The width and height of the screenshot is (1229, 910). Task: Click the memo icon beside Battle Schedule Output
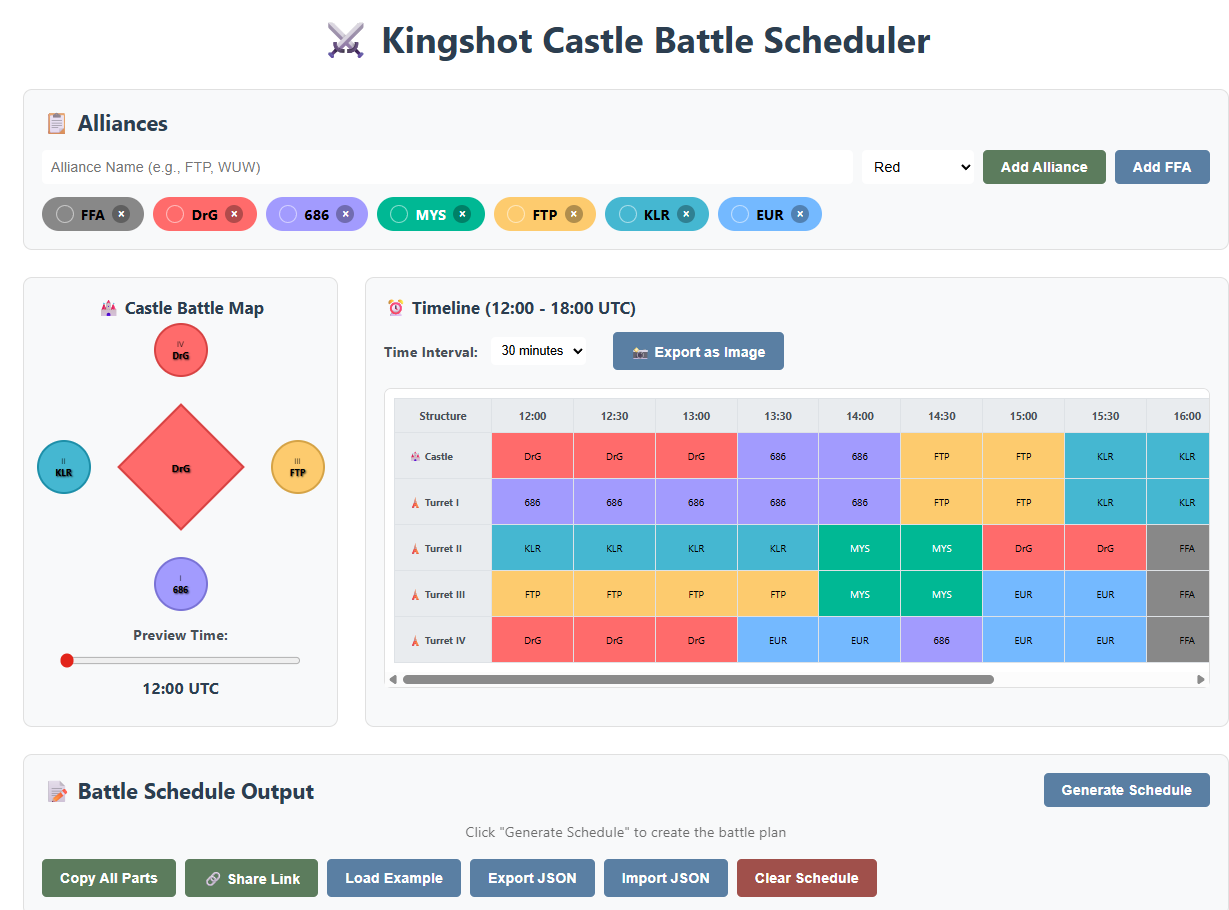click(57, 790)
